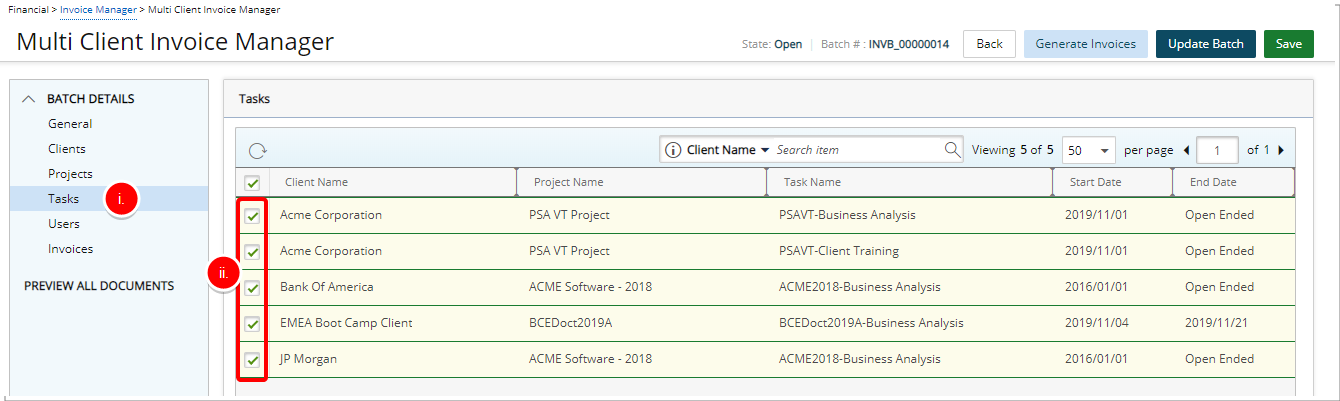Click the search magnifier icon

(x=952, y=150)
